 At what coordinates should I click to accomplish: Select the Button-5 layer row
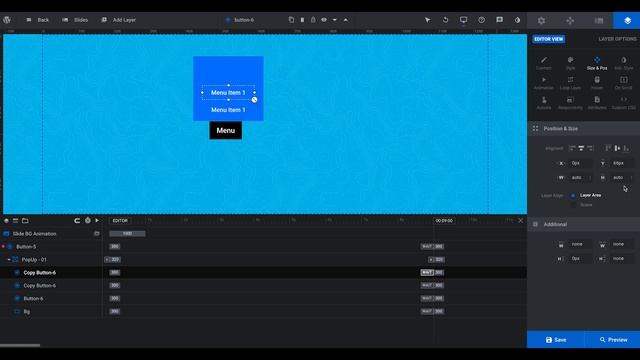pyautogui.click(x=51, y=247)
